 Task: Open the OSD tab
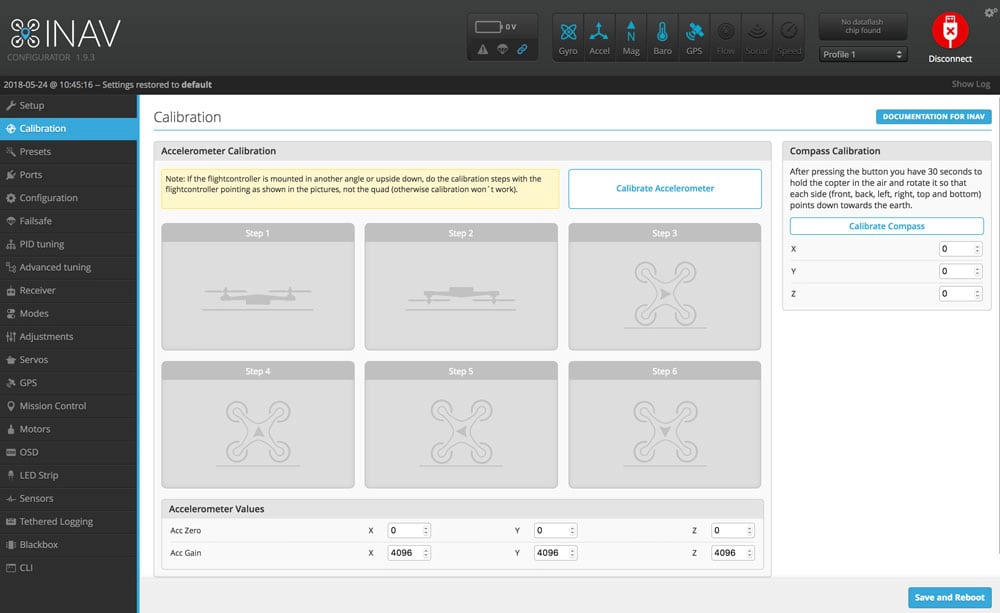coord(68,452)
